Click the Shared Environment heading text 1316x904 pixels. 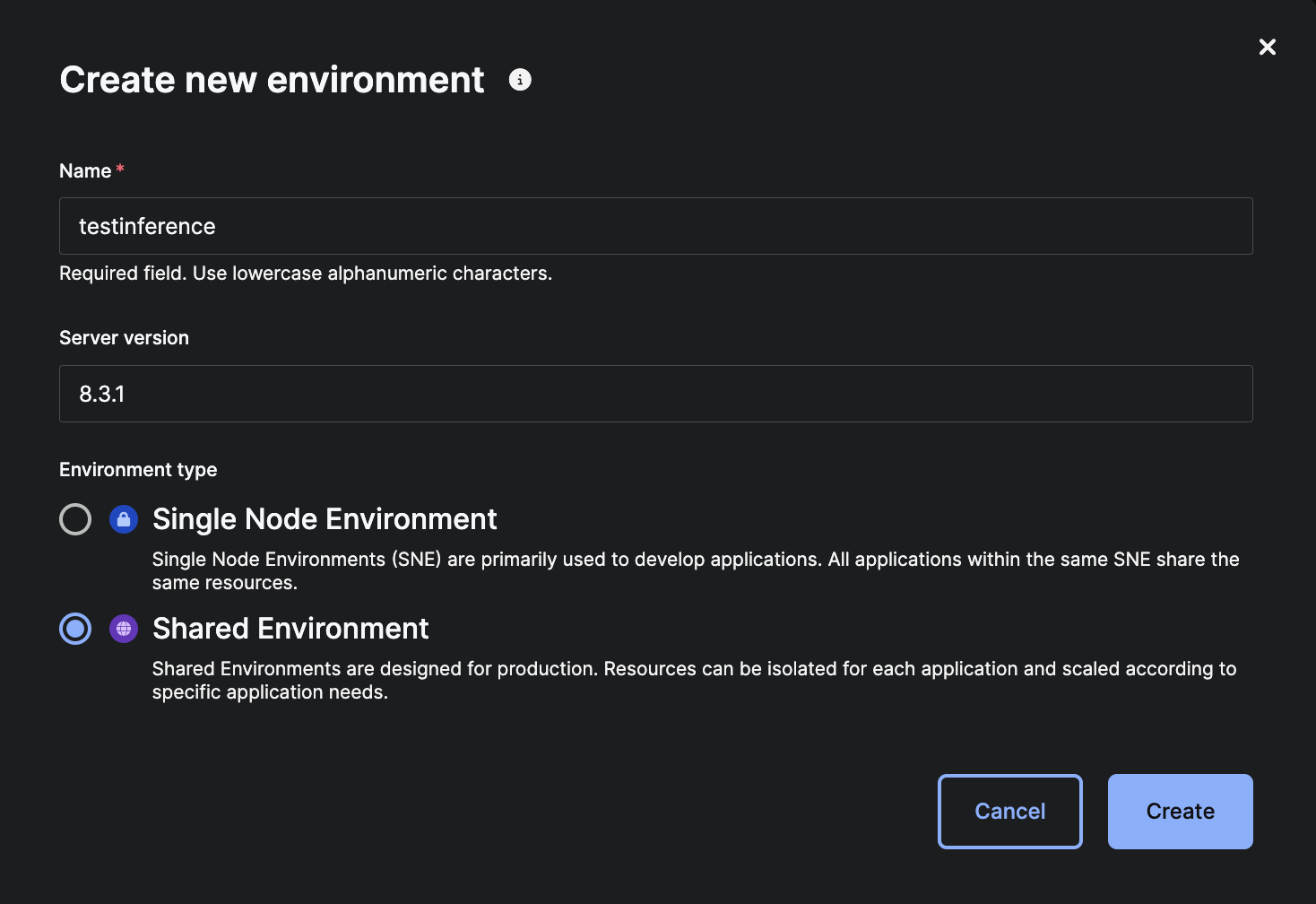click(290, 629)
